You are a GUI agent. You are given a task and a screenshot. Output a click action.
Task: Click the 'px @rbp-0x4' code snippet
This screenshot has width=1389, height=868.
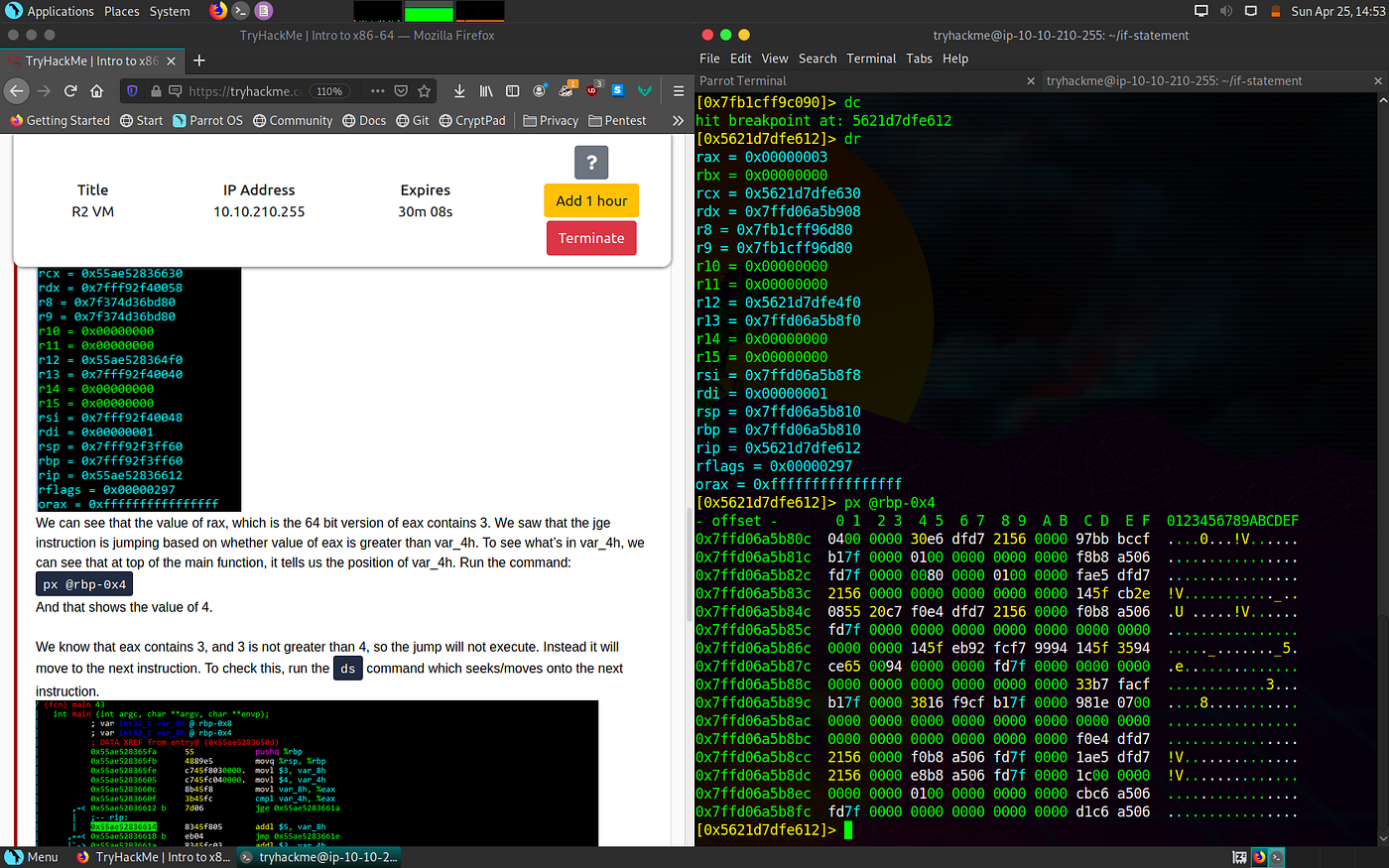coord(84,585)
